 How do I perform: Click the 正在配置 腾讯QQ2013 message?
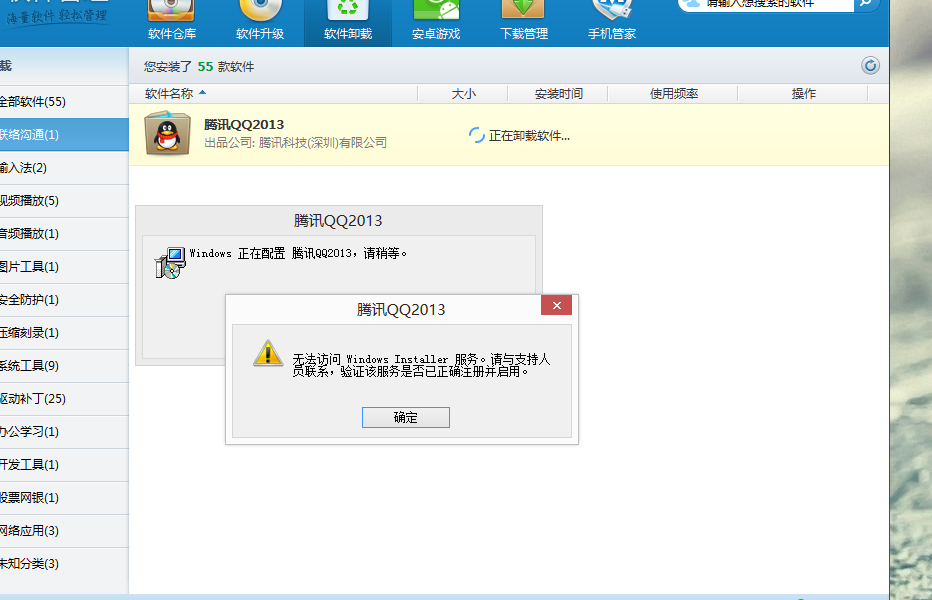click(x=298, y=253)
